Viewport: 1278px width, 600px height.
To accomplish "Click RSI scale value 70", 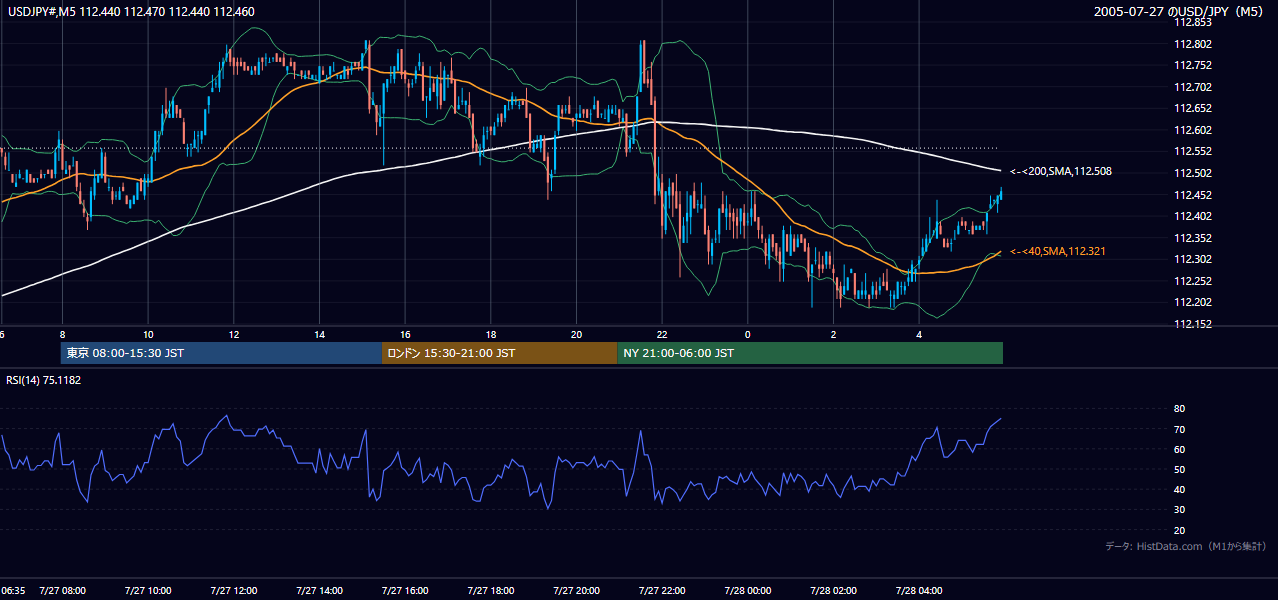I will click(x=1180, y=429).
